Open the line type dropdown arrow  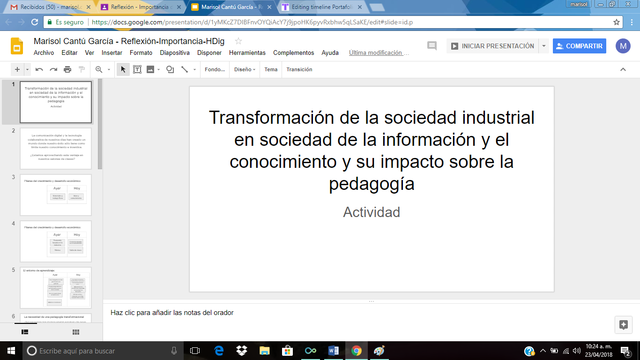point(194,69)
